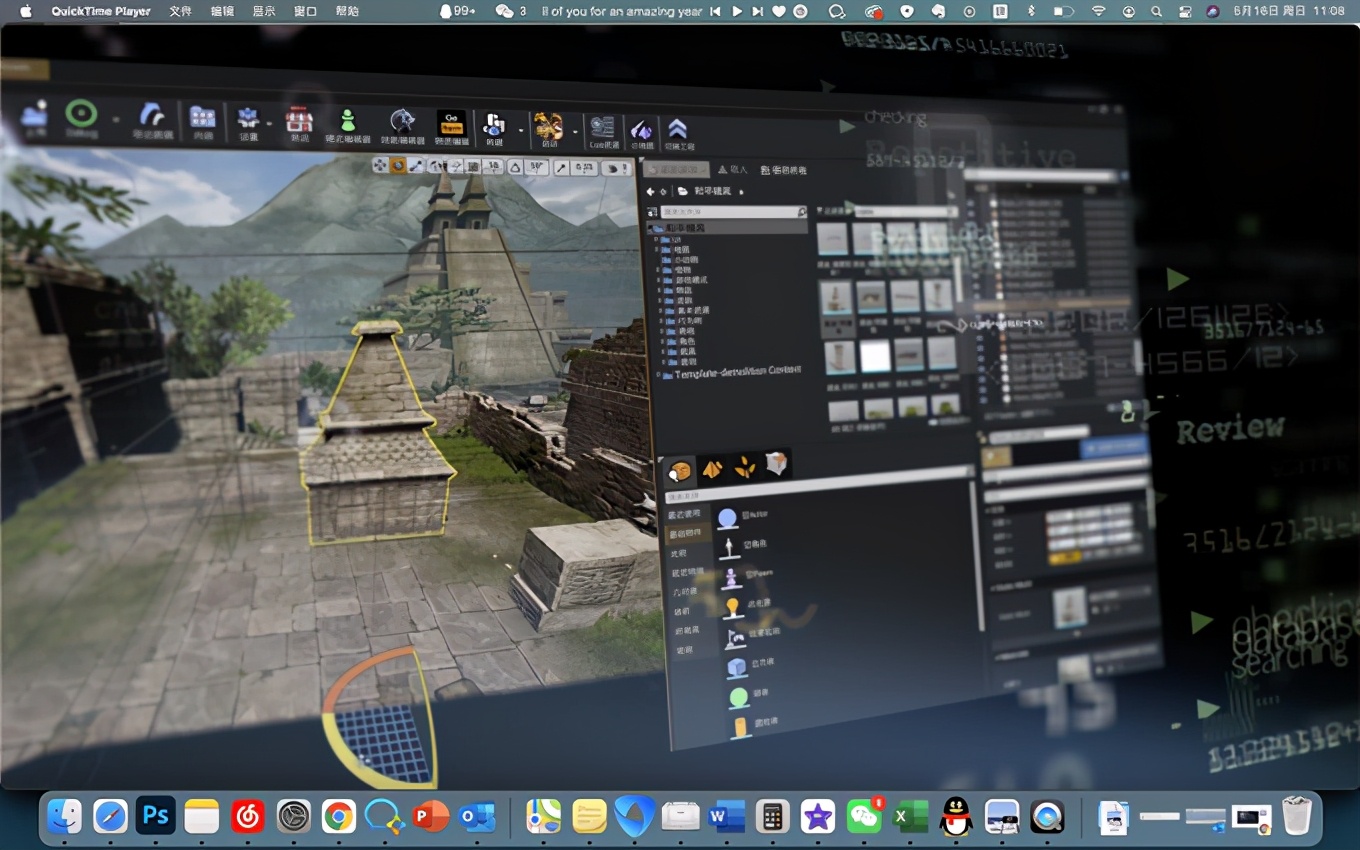Open the dropdown arrow after the orange creature icon
Screen dimensions: 1360x850
coord(575,130)
